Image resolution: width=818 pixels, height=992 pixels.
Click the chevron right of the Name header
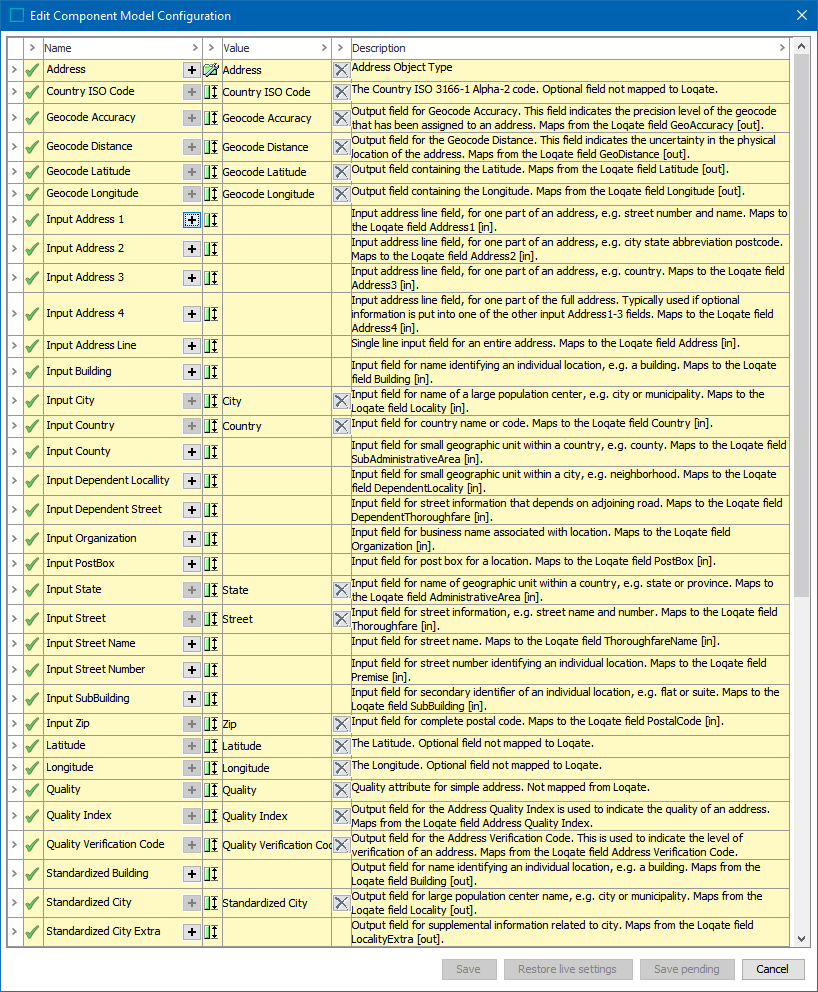coord(195,48)
